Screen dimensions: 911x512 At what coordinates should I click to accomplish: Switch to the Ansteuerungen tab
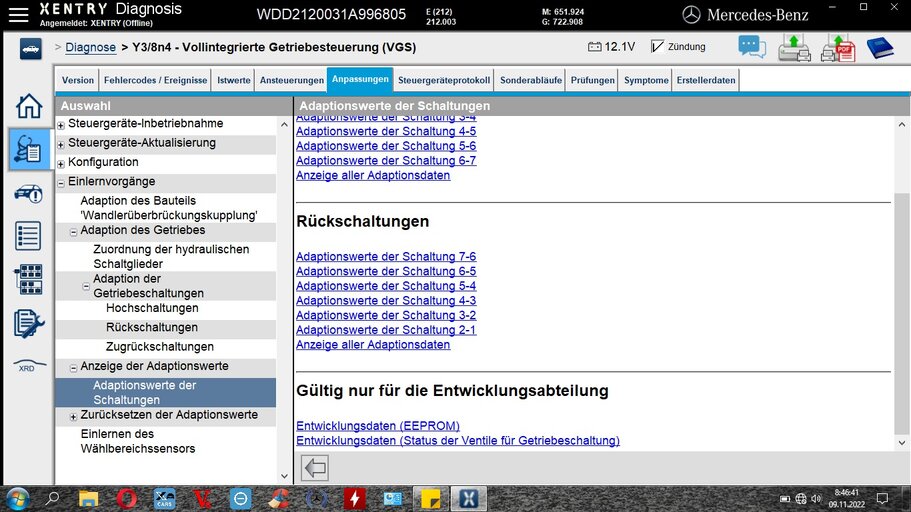292,80
